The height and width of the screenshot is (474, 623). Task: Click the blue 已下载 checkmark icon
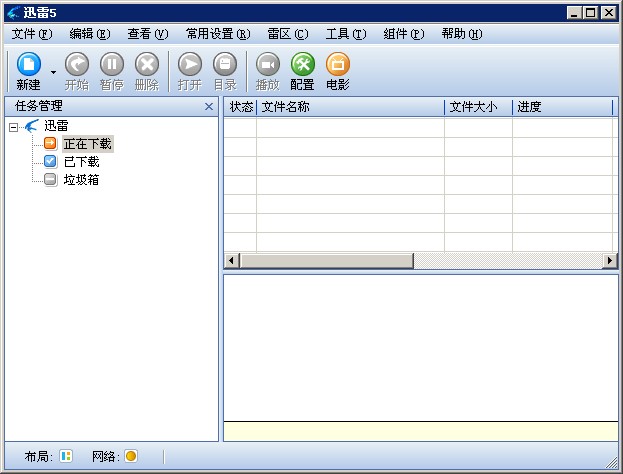click(50, 161)
